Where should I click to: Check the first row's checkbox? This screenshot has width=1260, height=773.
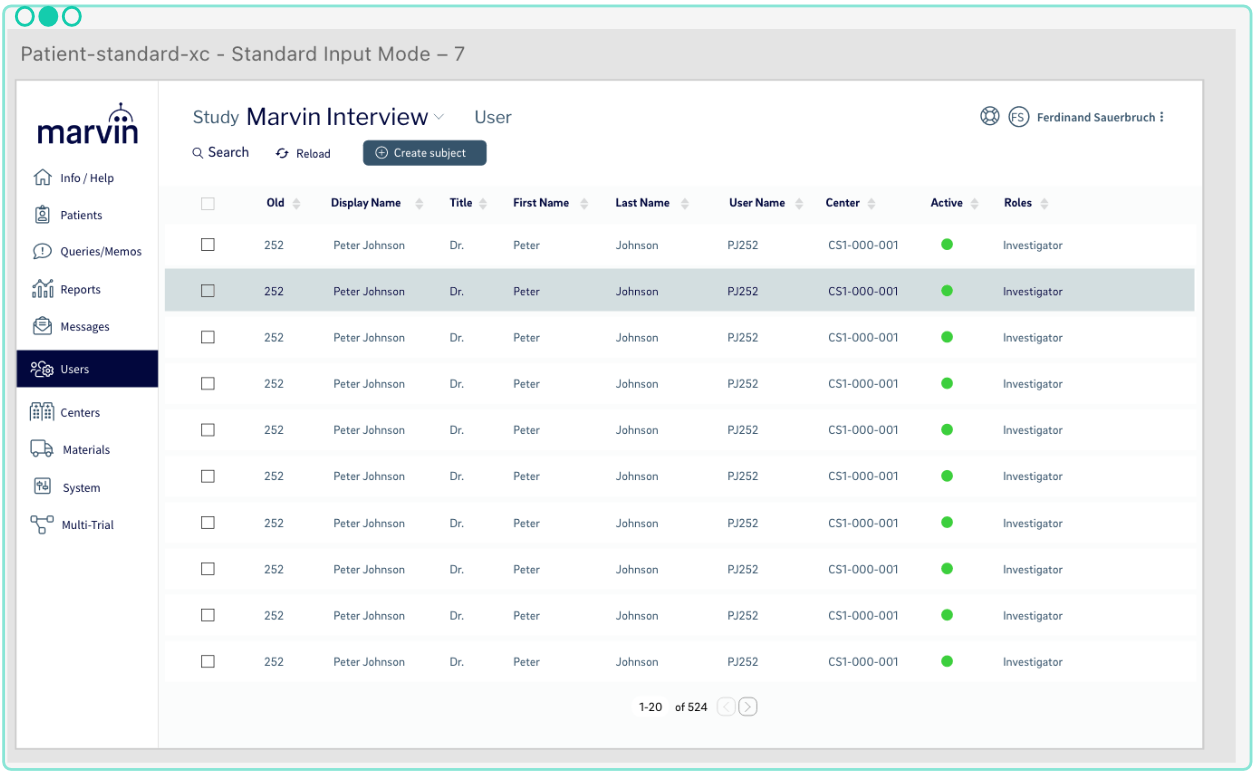[208, 245]
